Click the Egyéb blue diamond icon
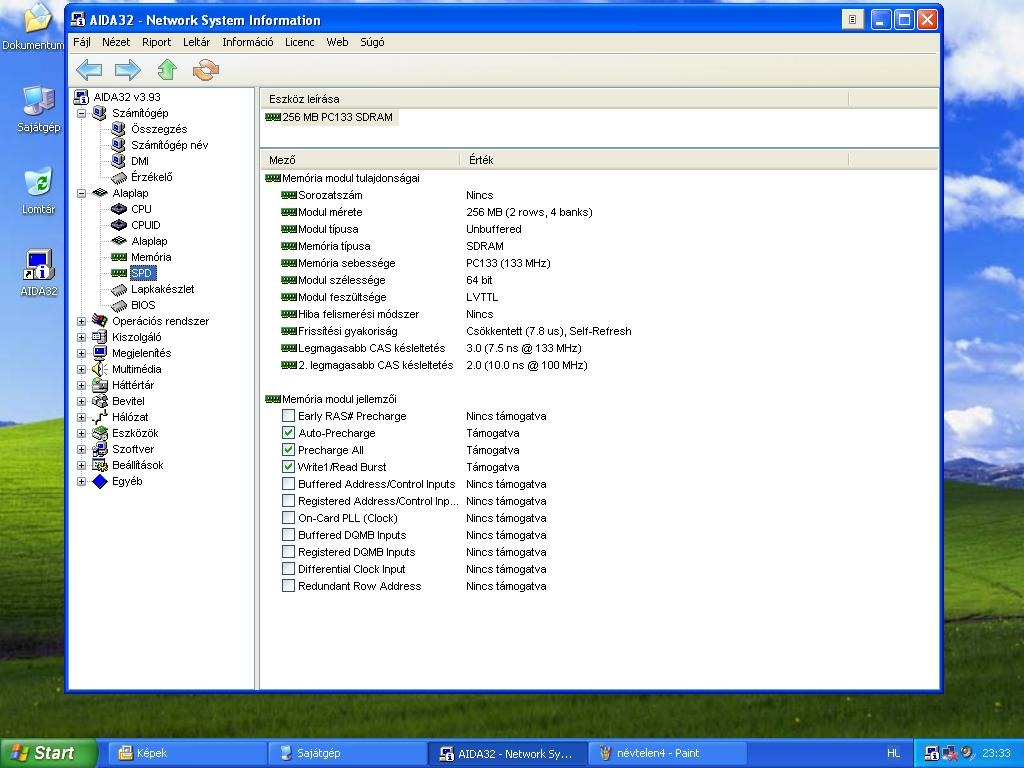 click(99, 481)
